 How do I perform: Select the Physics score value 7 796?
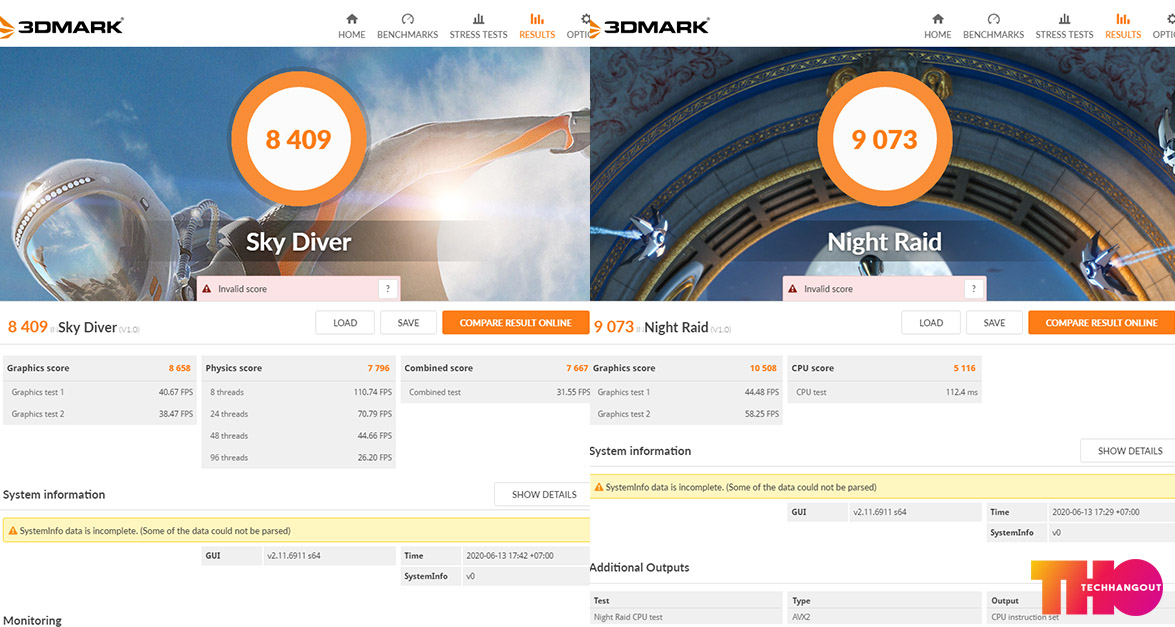coord(378,368)
